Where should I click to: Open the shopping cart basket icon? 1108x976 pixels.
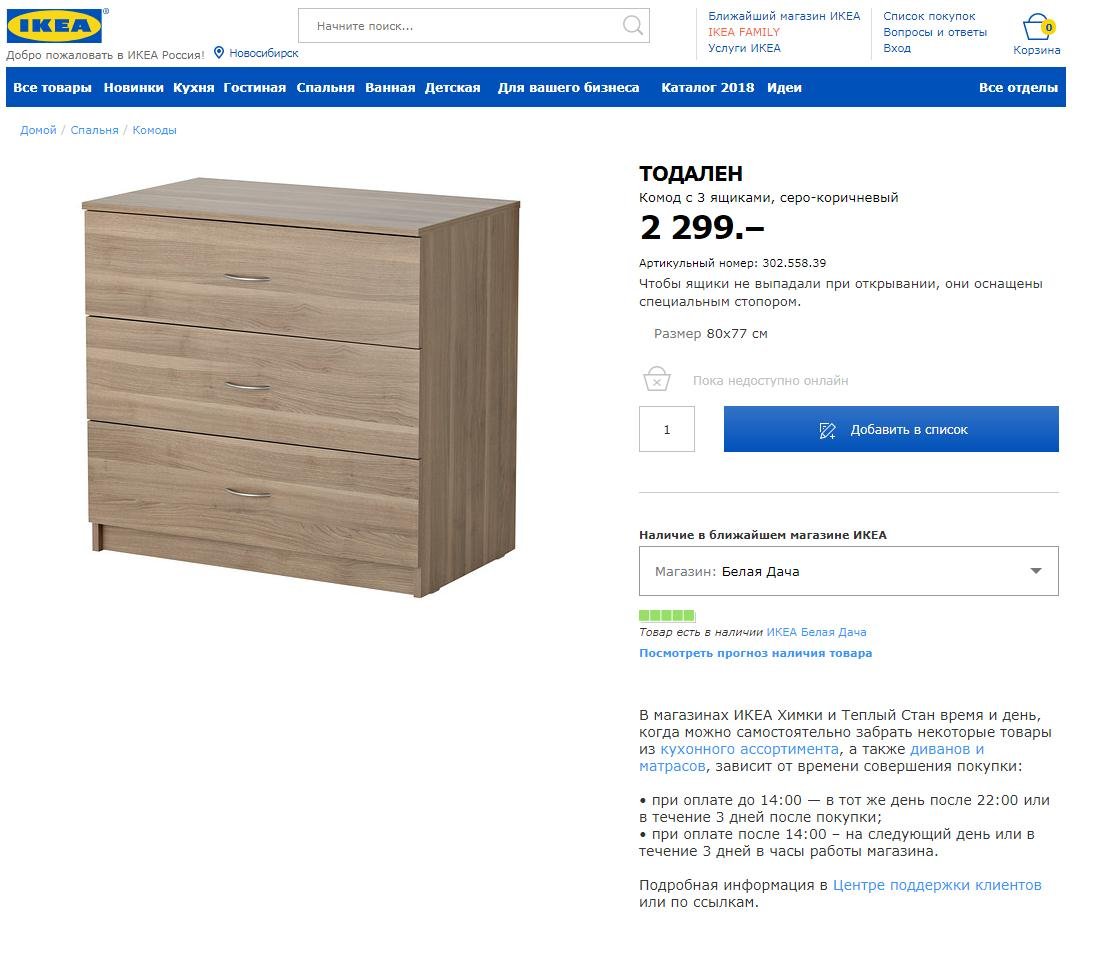pyautogui.click(x=1037, y=28)
